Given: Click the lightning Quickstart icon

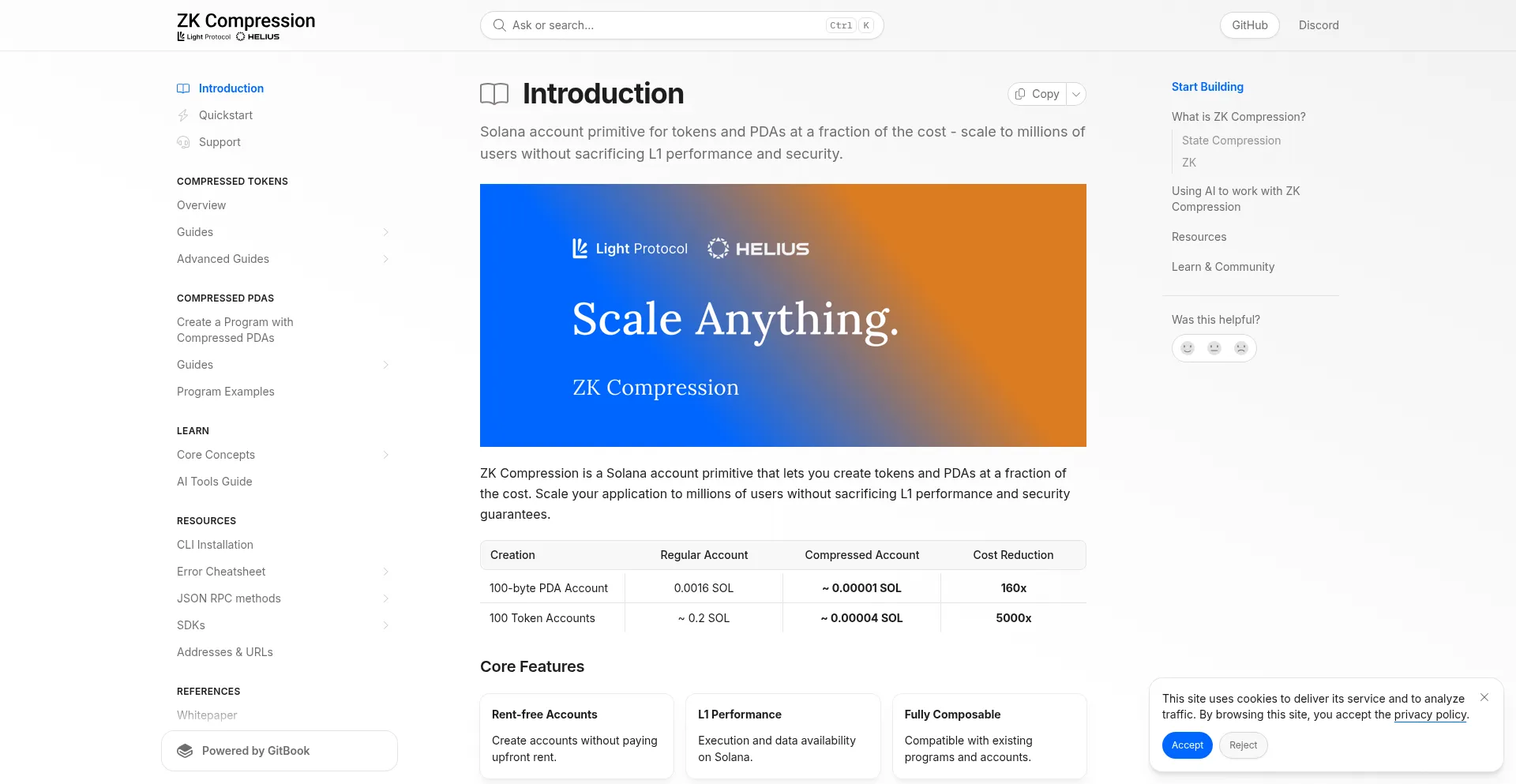Looking at the screenshot, I should [x=183, y=115].
